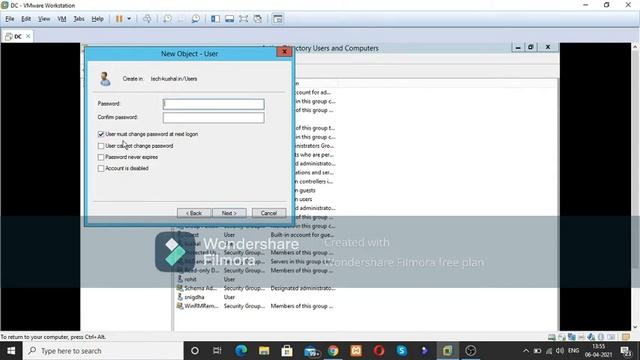Click the Unity mode toolbar icon
Viewport: 640px width, 360px height.
(x=258, y=19)
